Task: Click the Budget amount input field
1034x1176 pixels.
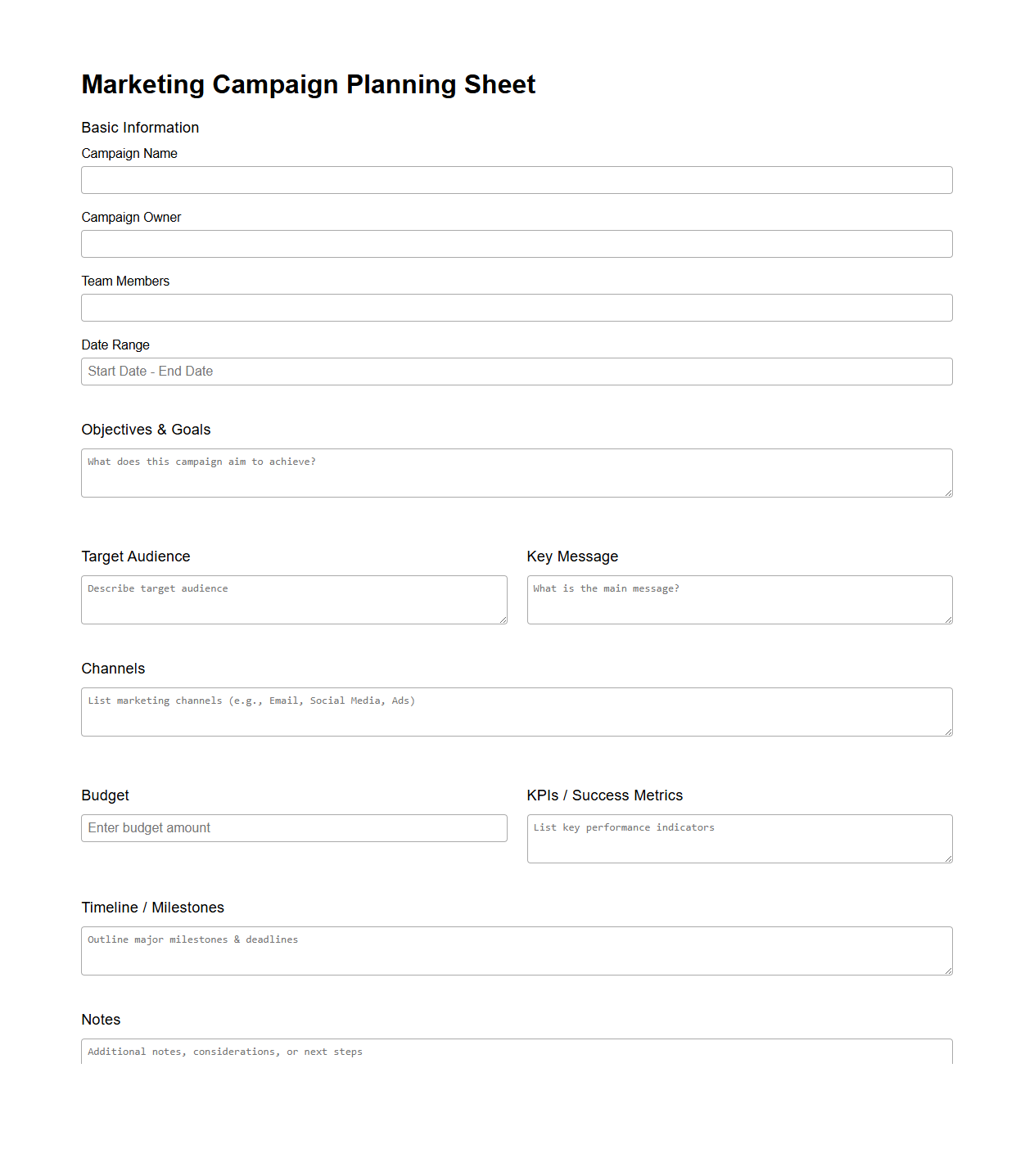Action: (x=293, y=827)
